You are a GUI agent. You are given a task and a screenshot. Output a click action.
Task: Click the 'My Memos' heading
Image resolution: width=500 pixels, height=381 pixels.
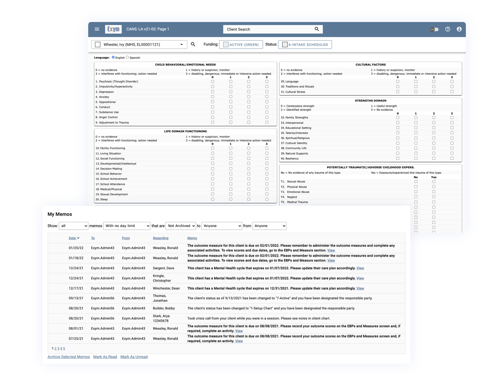60,214
